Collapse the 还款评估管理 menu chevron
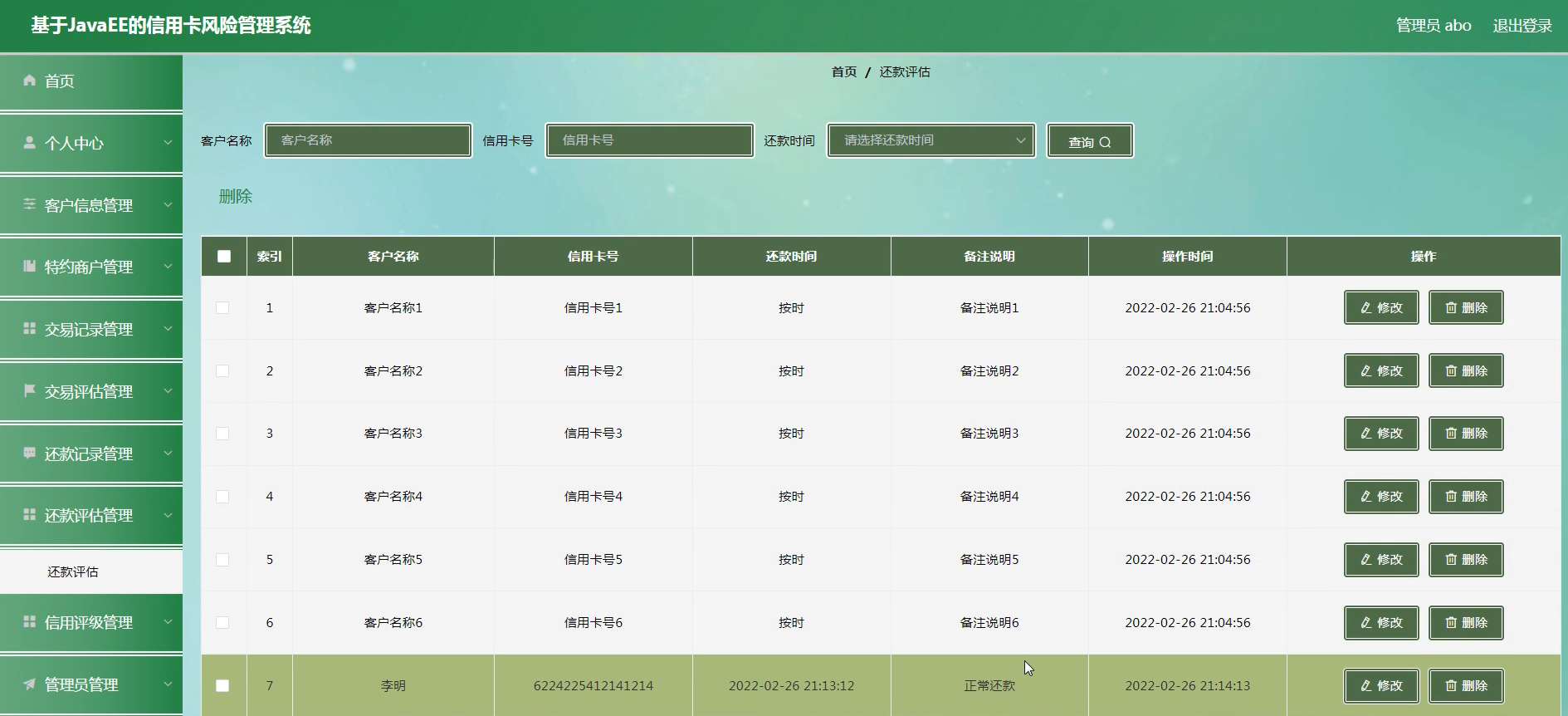Image resolution: width=1568 pixels, height=716 pixels. point(168,515)
